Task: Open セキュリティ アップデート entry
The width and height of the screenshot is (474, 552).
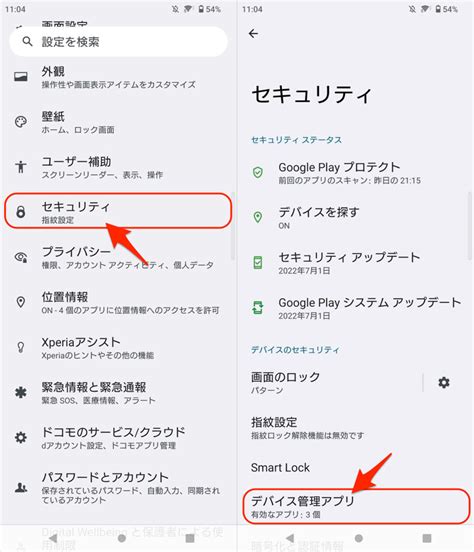Action: 355,263
